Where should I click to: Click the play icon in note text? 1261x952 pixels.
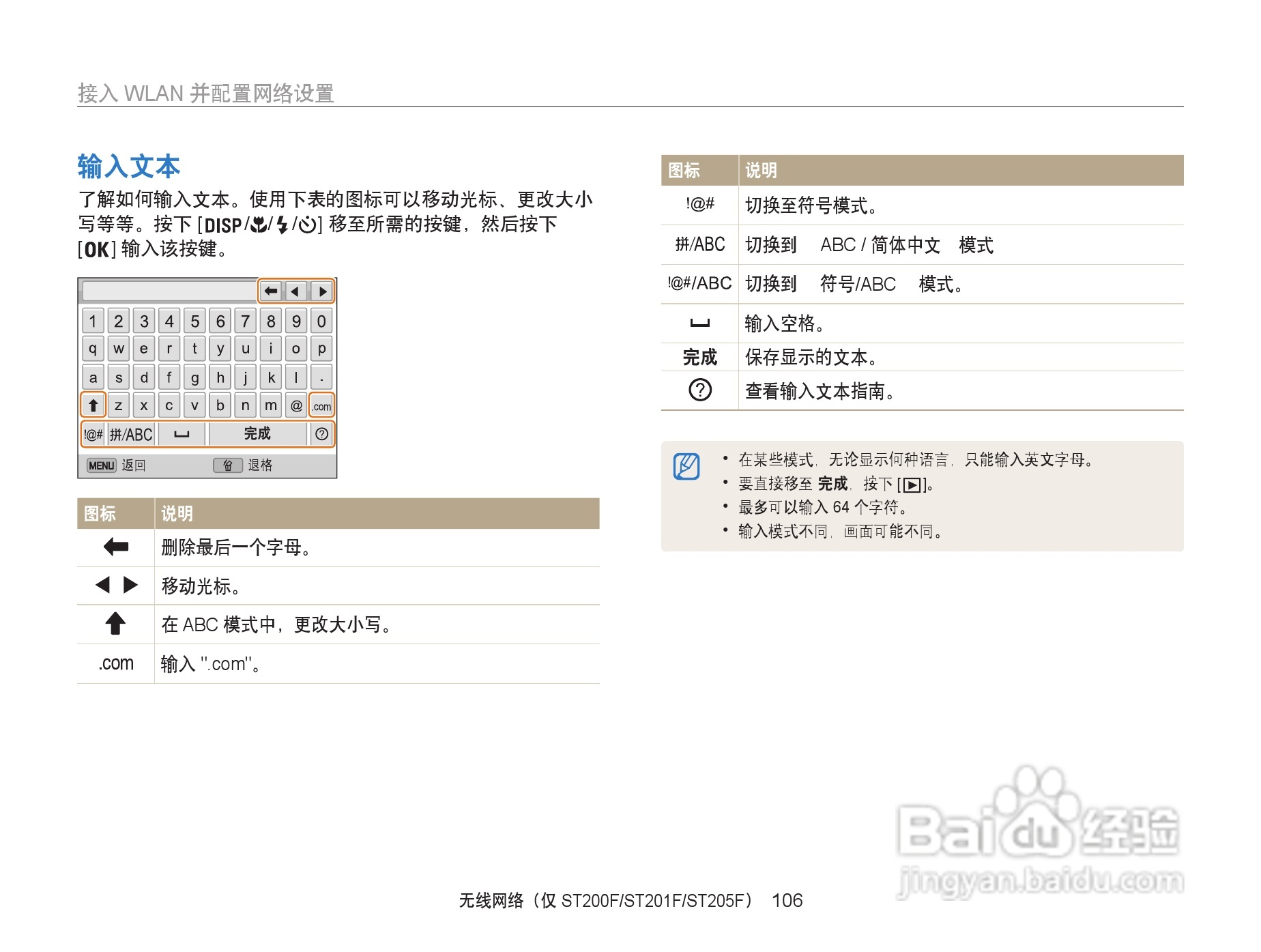click(912, 485)
